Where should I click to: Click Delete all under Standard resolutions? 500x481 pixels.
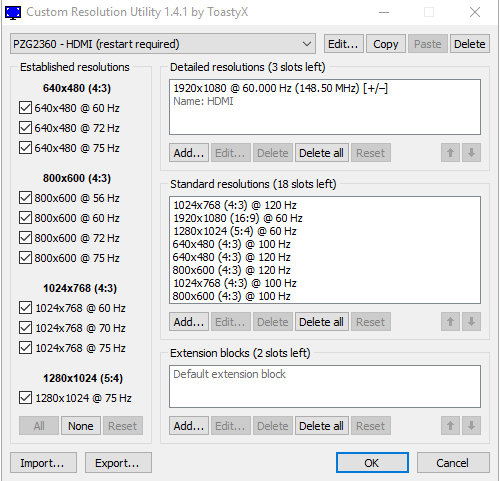pos(321,322)
